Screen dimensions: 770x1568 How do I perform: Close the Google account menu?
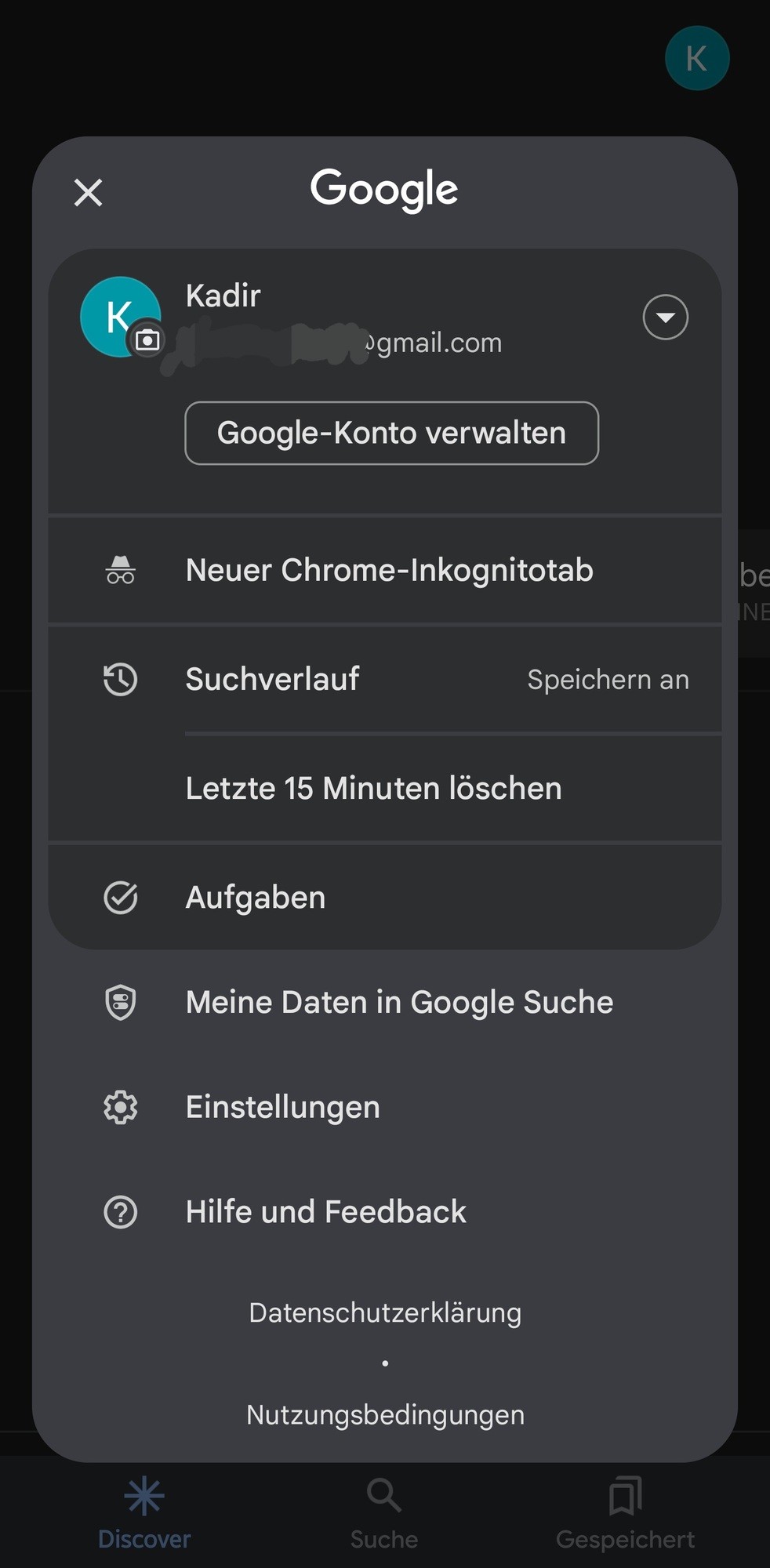click(x=88, y=192)
